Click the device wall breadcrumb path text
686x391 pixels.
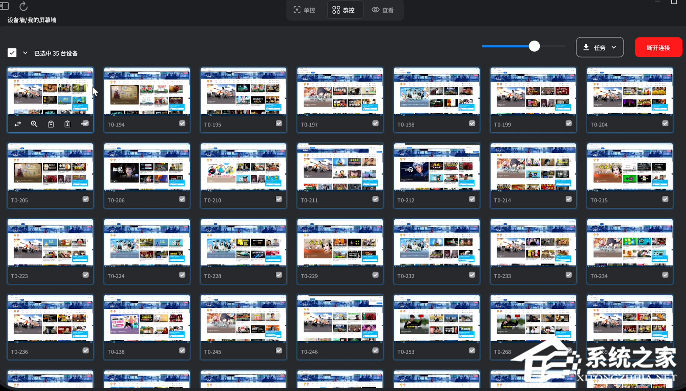(x=32, y=20)
